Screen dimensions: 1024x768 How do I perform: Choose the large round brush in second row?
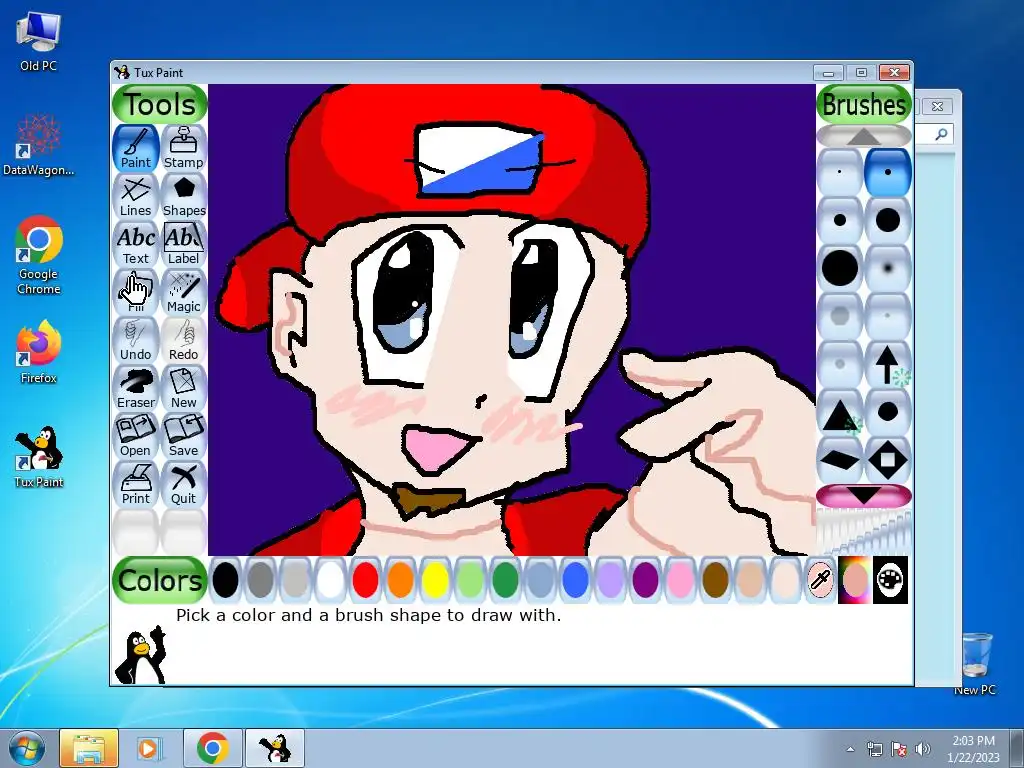pos(888,220)
